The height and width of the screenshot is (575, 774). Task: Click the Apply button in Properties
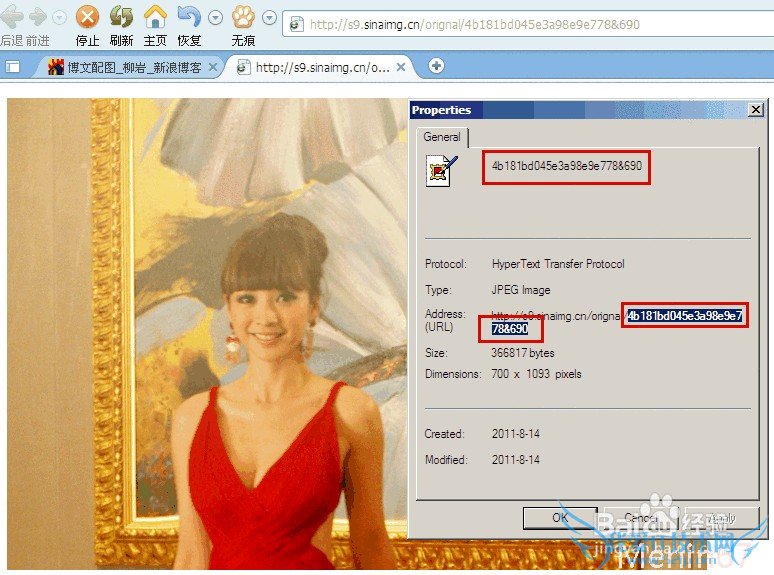pos(722,518)
